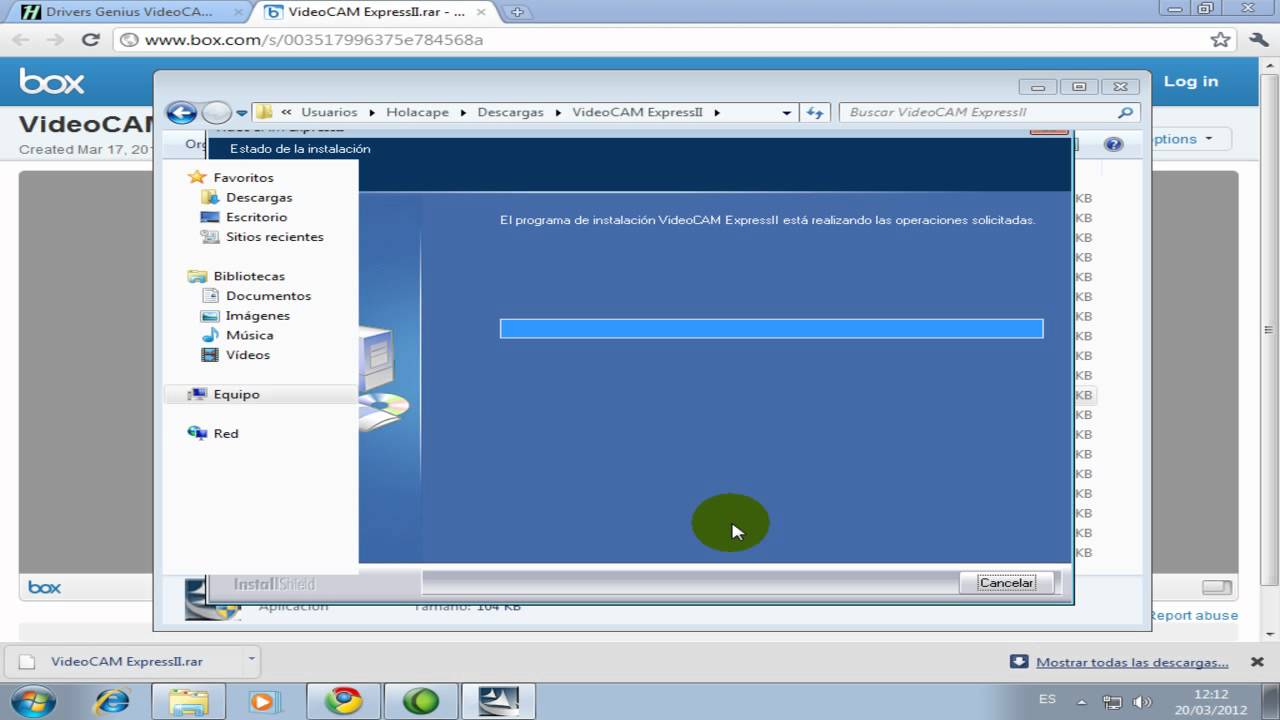Click volume speaker tray icon
Viewport: 1280px width, 720px height.
pos(1141,702)
